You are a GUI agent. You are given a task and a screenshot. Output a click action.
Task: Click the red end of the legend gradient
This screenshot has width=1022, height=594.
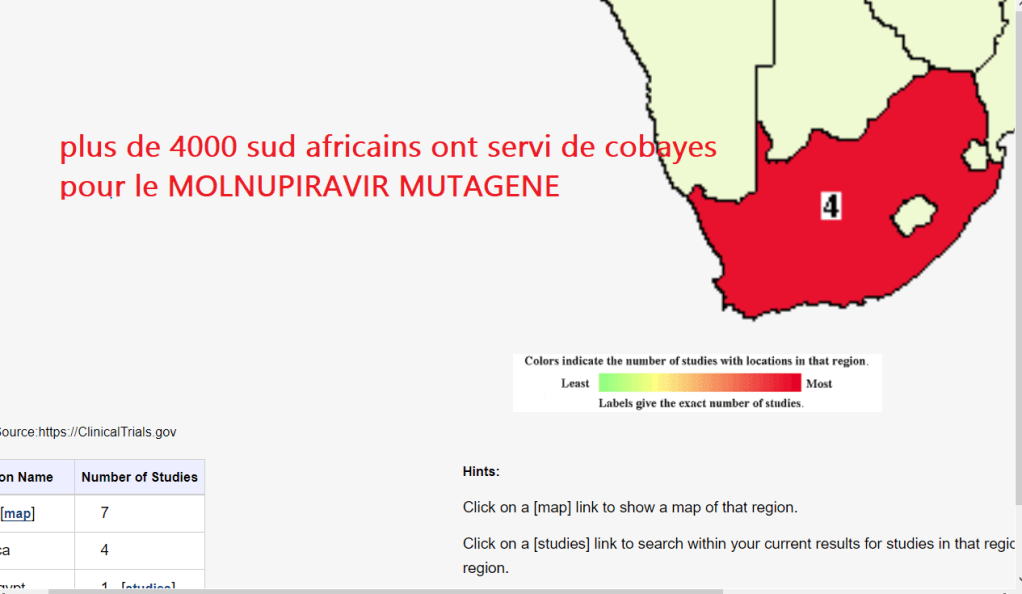(x=788, y=382)
